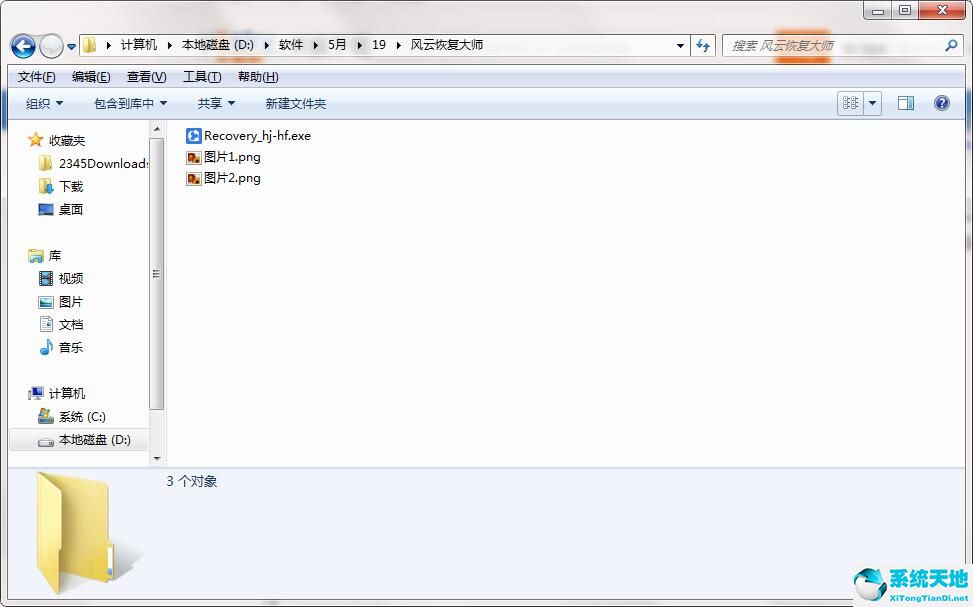
Task: Open the 帮助(H) menu
Action: (x=258, y=77)
